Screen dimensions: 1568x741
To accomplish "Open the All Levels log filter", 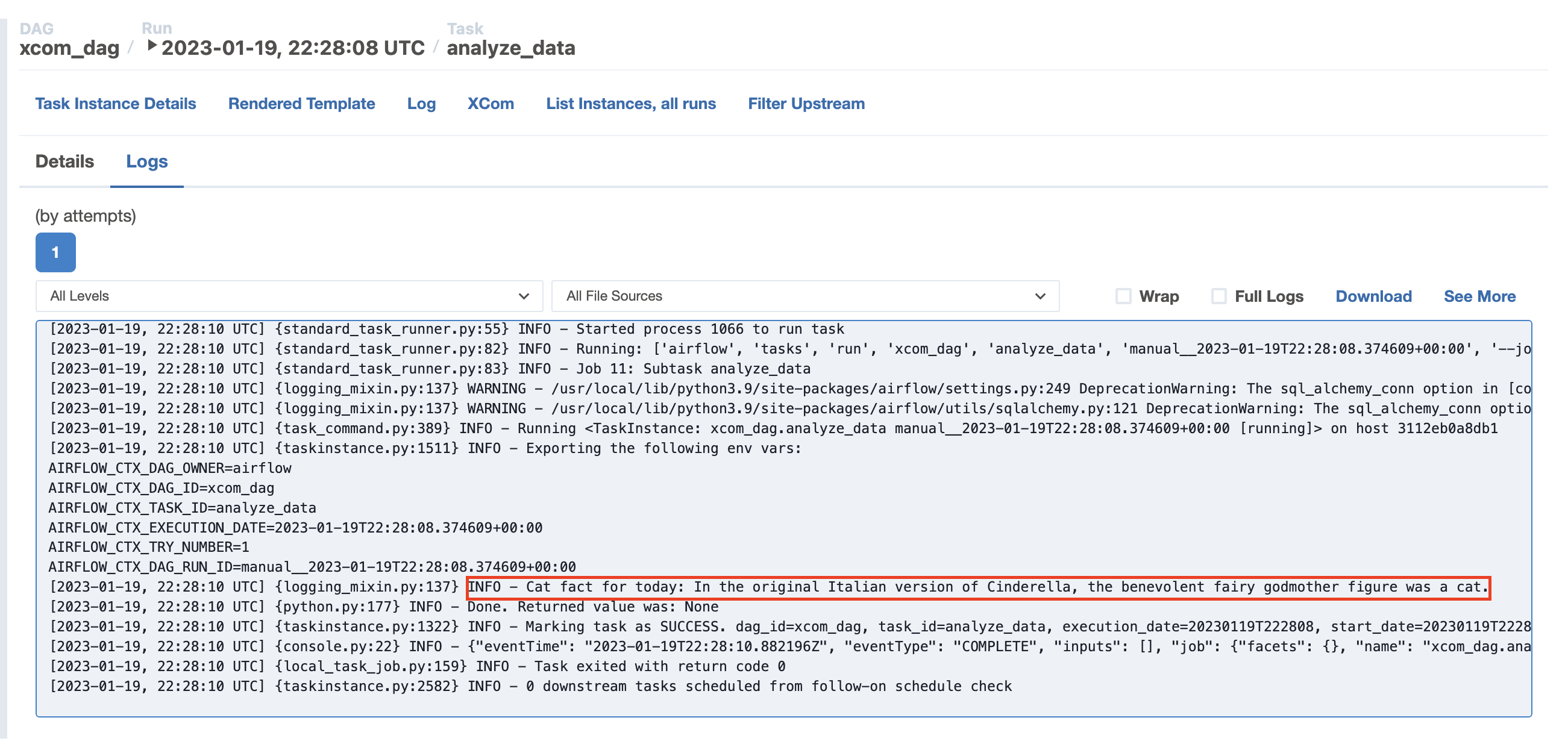I will pos(289,296).
